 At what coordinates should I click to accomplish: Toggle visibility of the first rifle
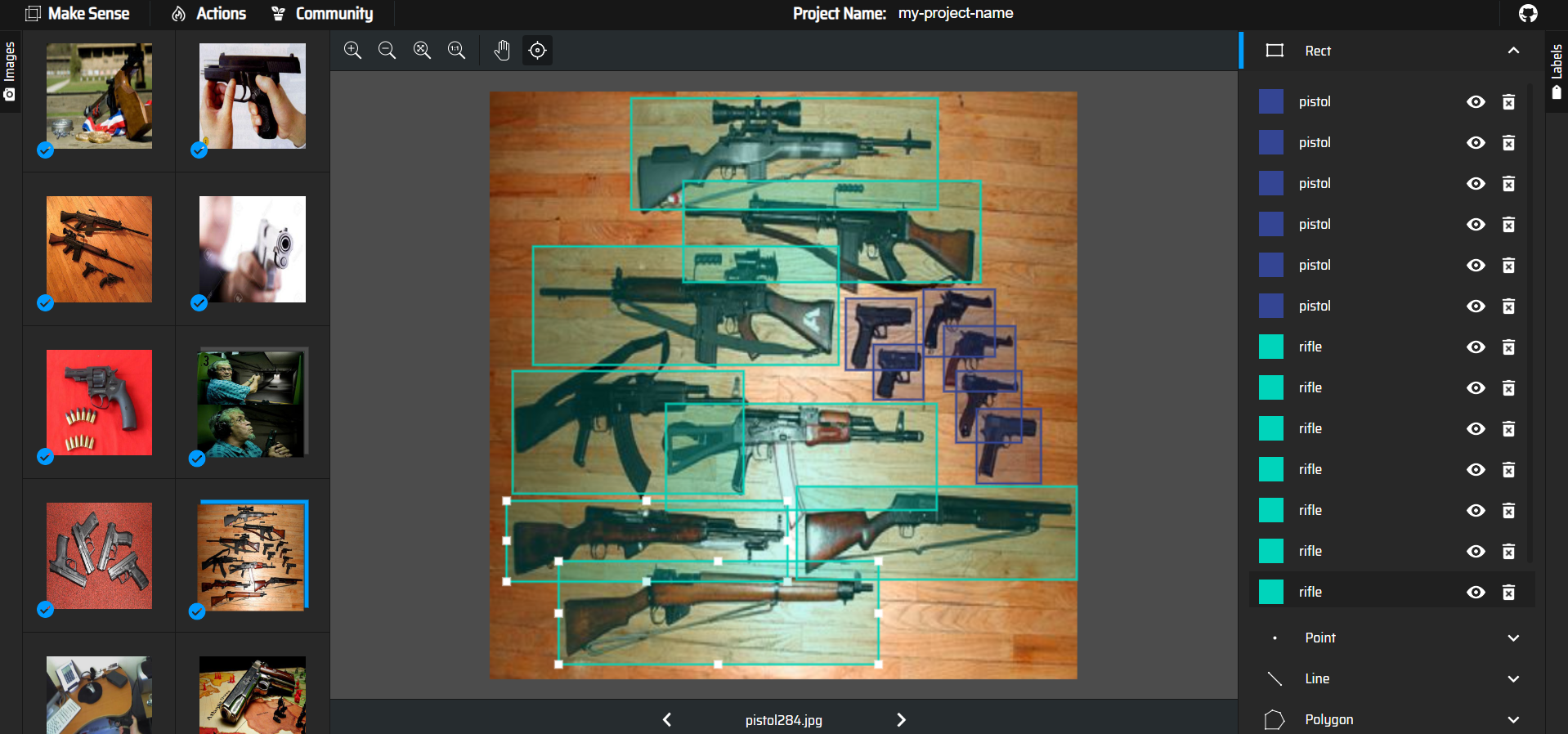pos(1476,347)
